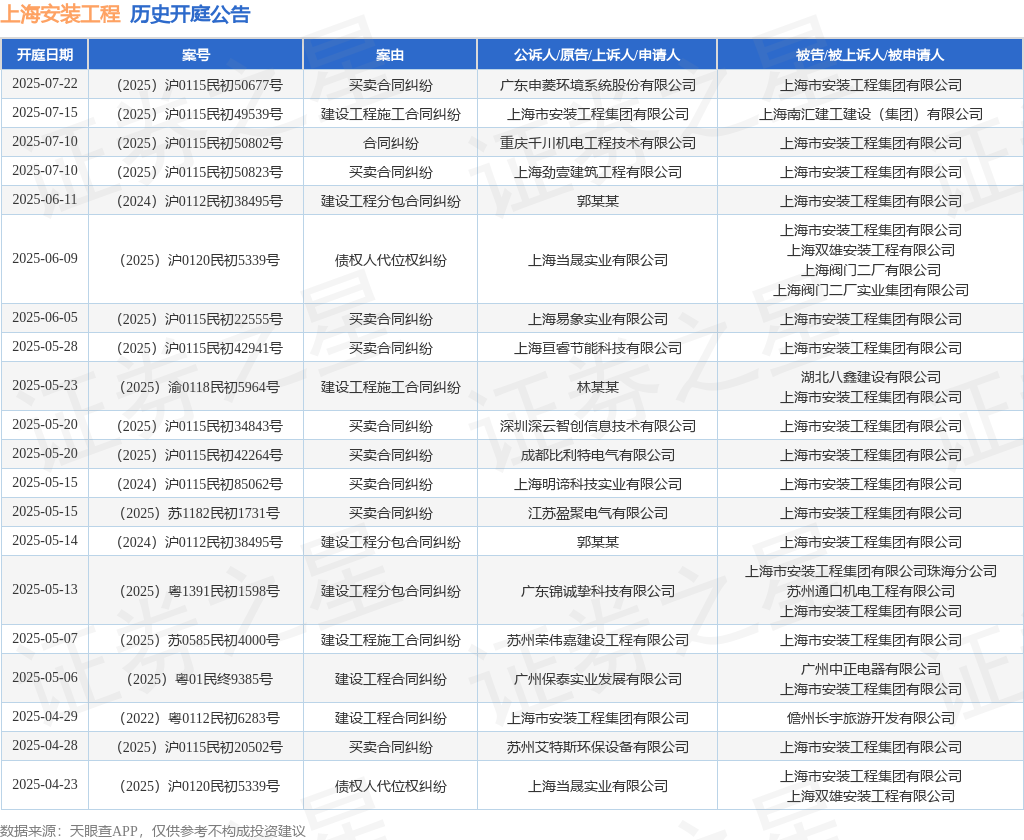The height and width of the screenshot is (840, 1024).
Task: Click defendant 湖北八鑫建设有限公司
Action: tap(871, 377)
